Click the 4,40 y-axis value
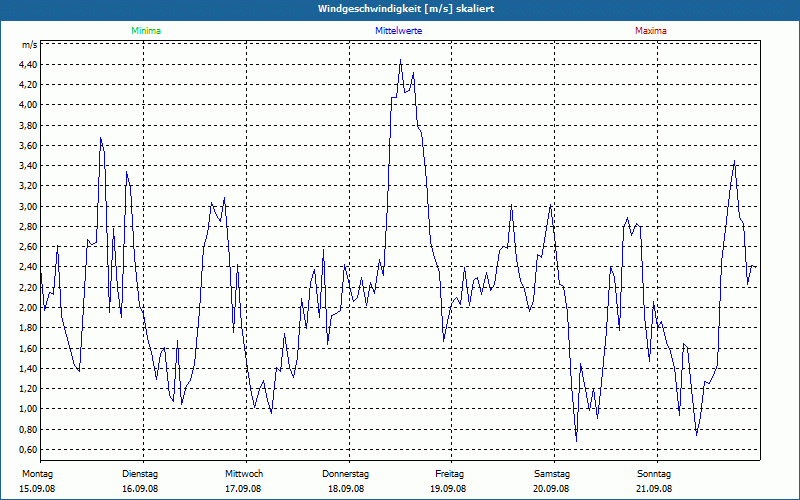Viewport: 800px width, 500px height. point(29,64)
